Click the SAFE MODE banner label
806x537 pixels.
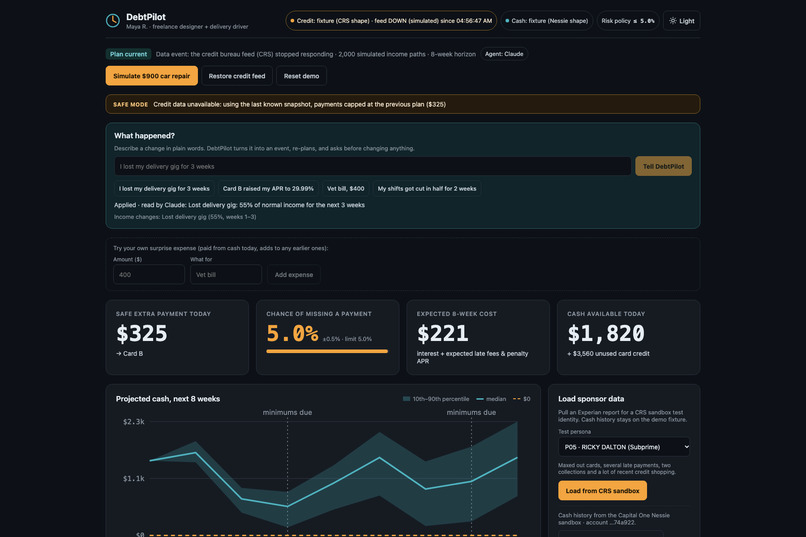click(131, 104)
